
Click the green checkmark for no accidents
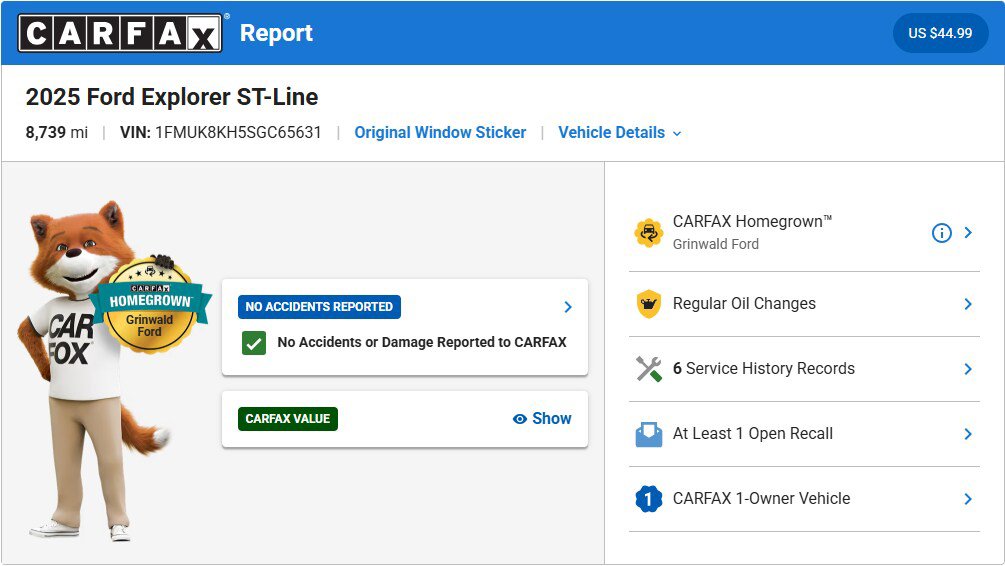pyautogui.click(x=254, y=343)
